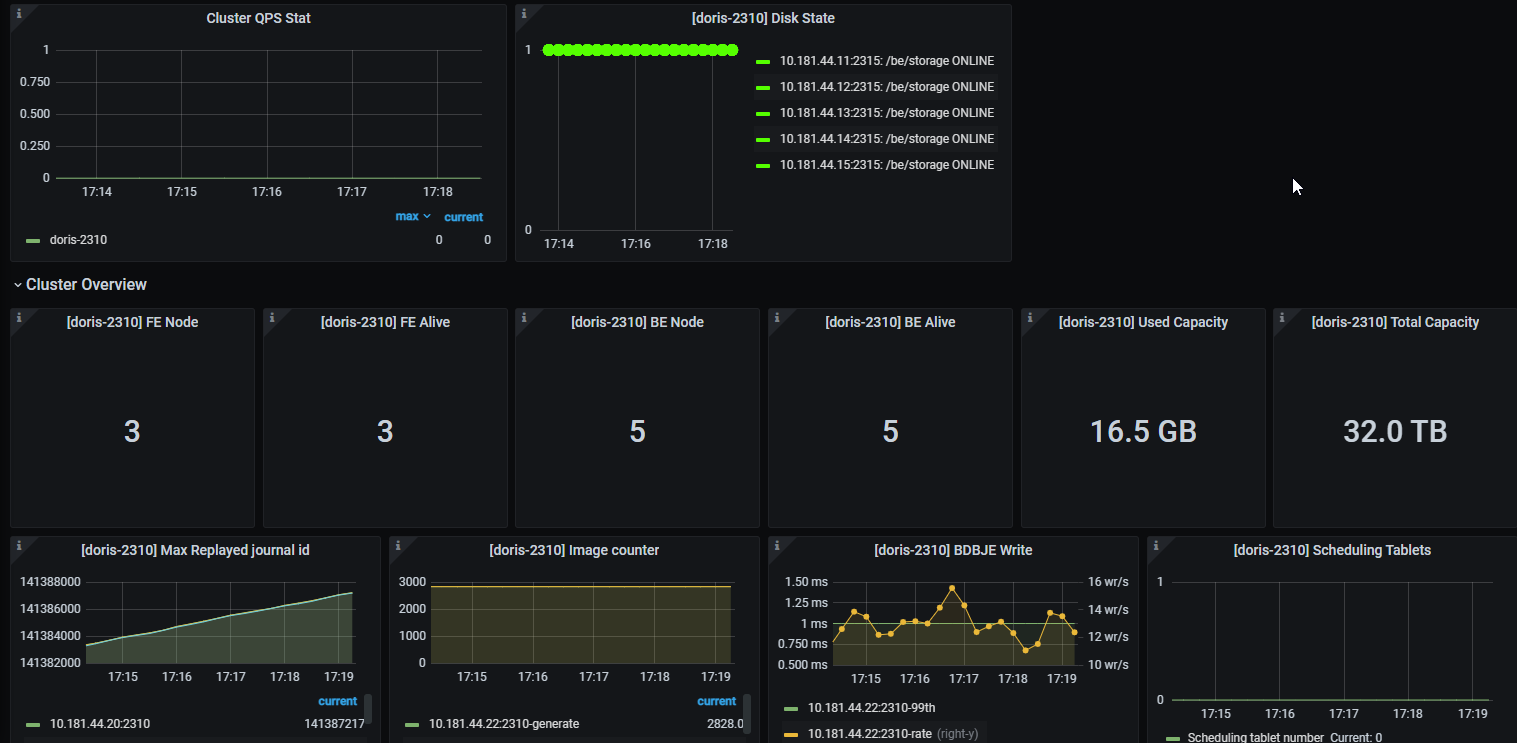
Task: Open info icon on Max Replayed journal id panel
Action: click(x=19, y=545)
